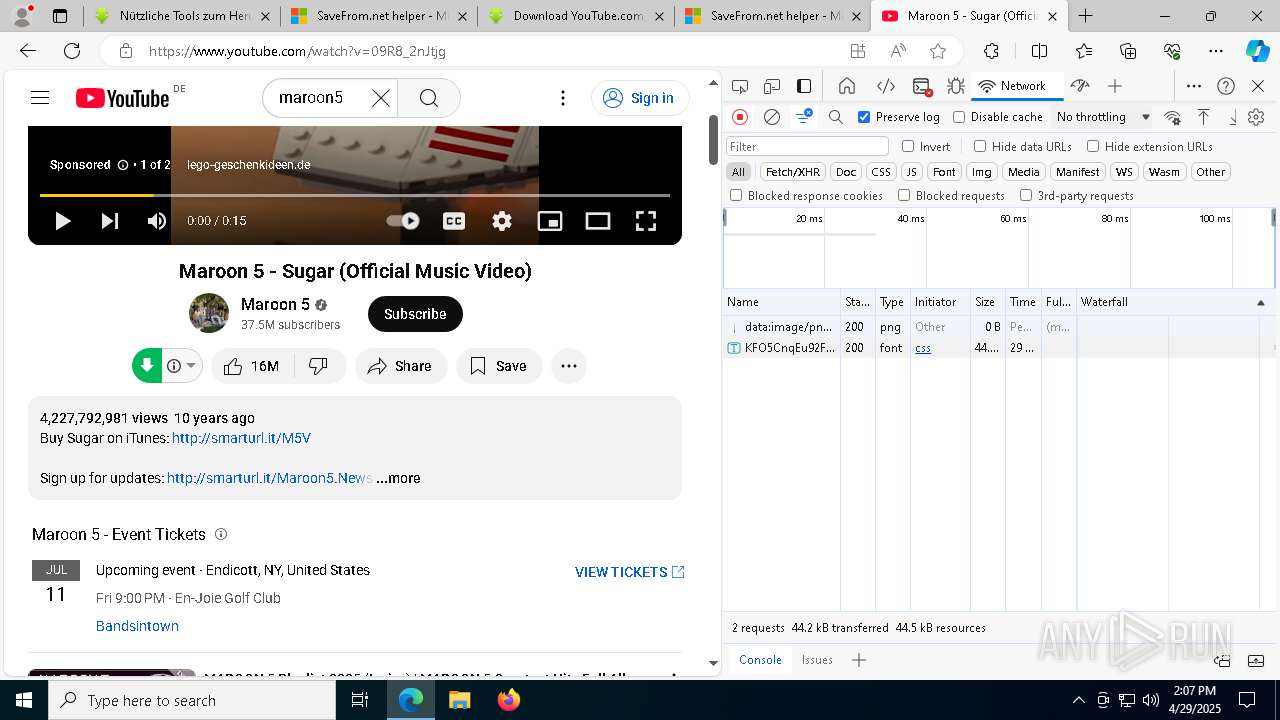1280x720 pixels.
Task: Check Blocked requests checkbox
Action: tap(904, 196)
